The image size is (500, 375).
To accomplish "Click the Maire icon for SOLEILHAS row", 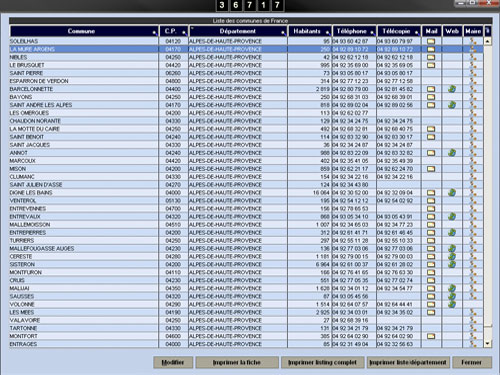I will (473, 41).
